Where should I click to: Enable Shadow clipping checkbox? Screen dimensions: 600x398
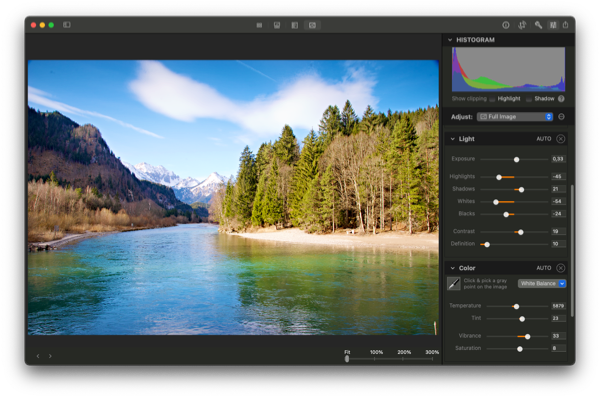pos(528,99)
